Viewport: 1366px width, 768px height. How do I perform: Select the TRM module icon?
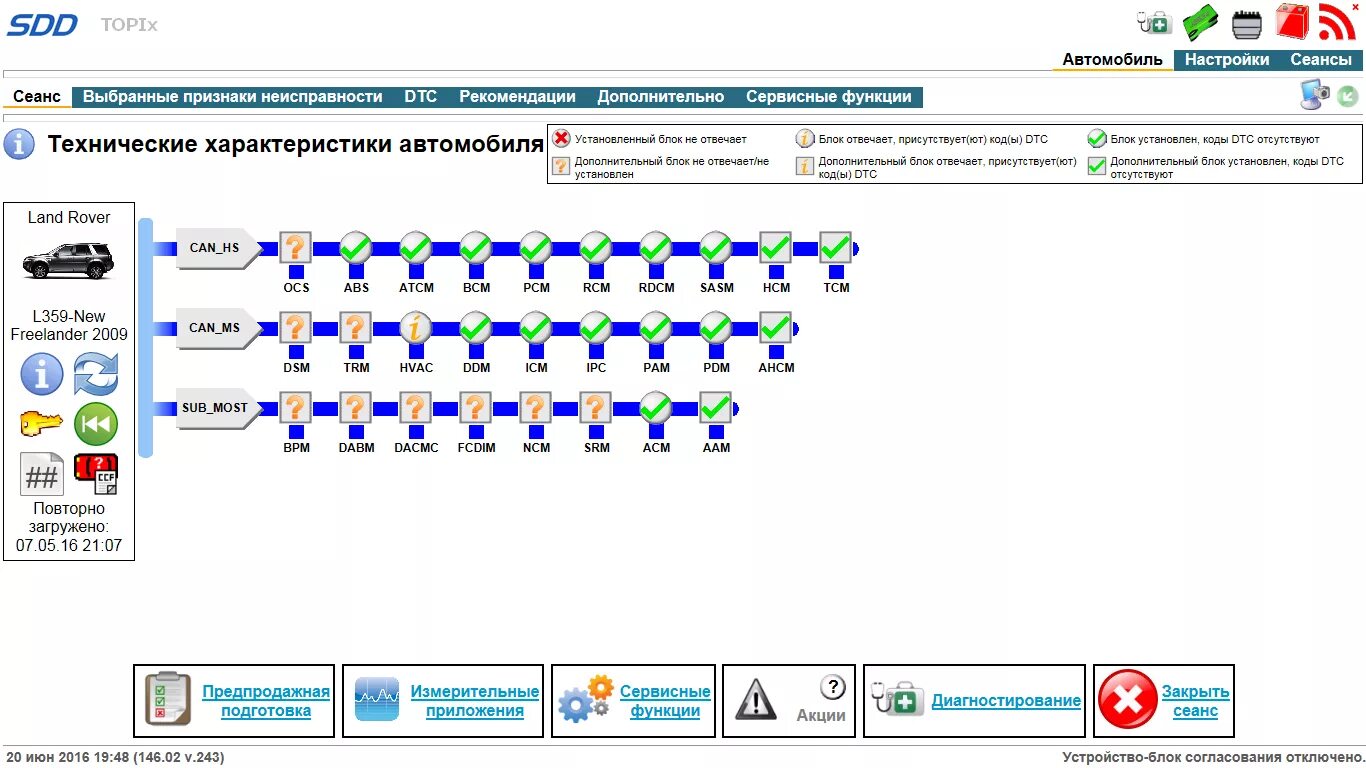356,327
